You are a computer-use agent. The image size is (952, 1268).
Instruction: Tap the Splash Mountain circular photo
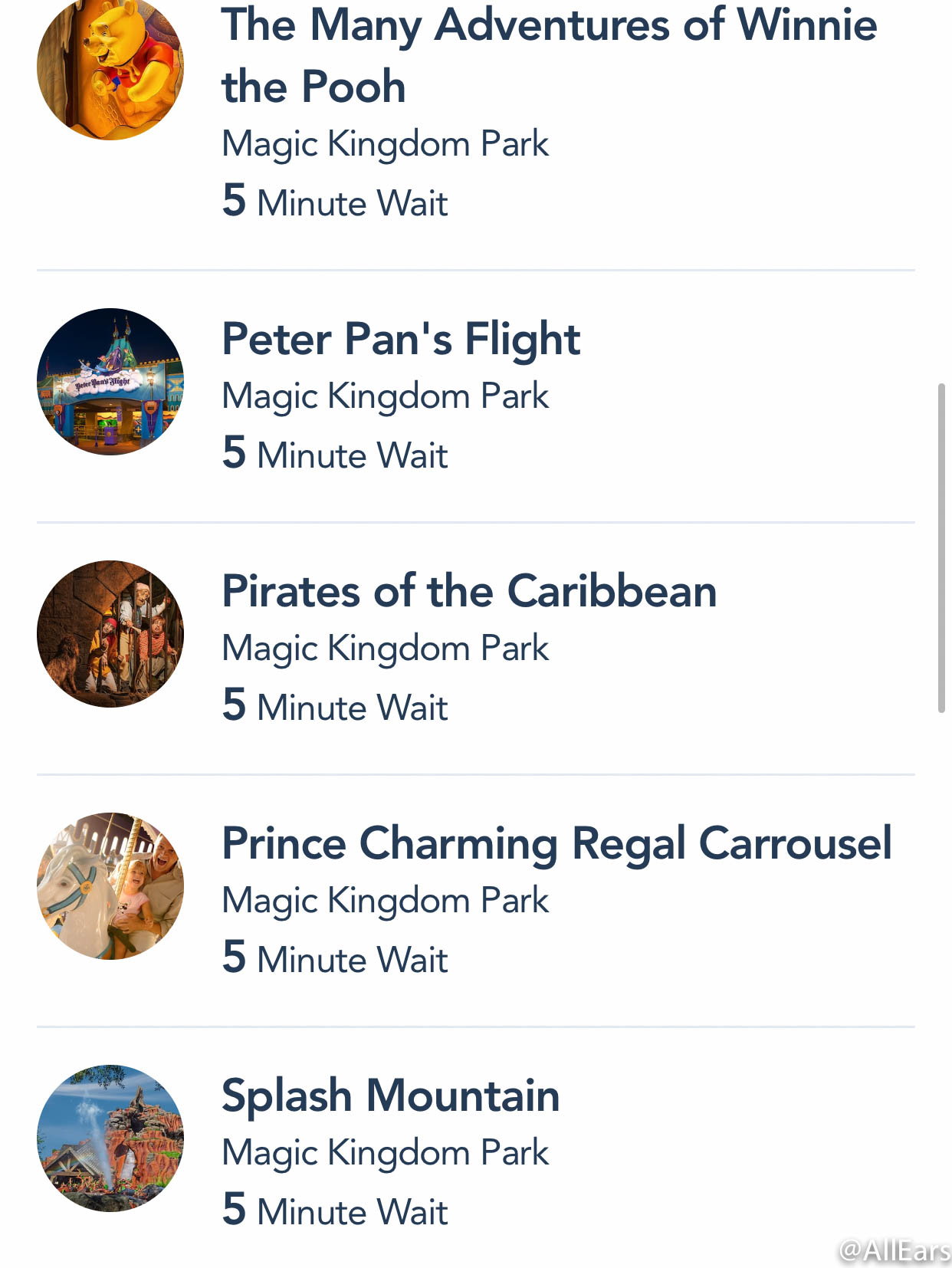[x=110, y=1138]
